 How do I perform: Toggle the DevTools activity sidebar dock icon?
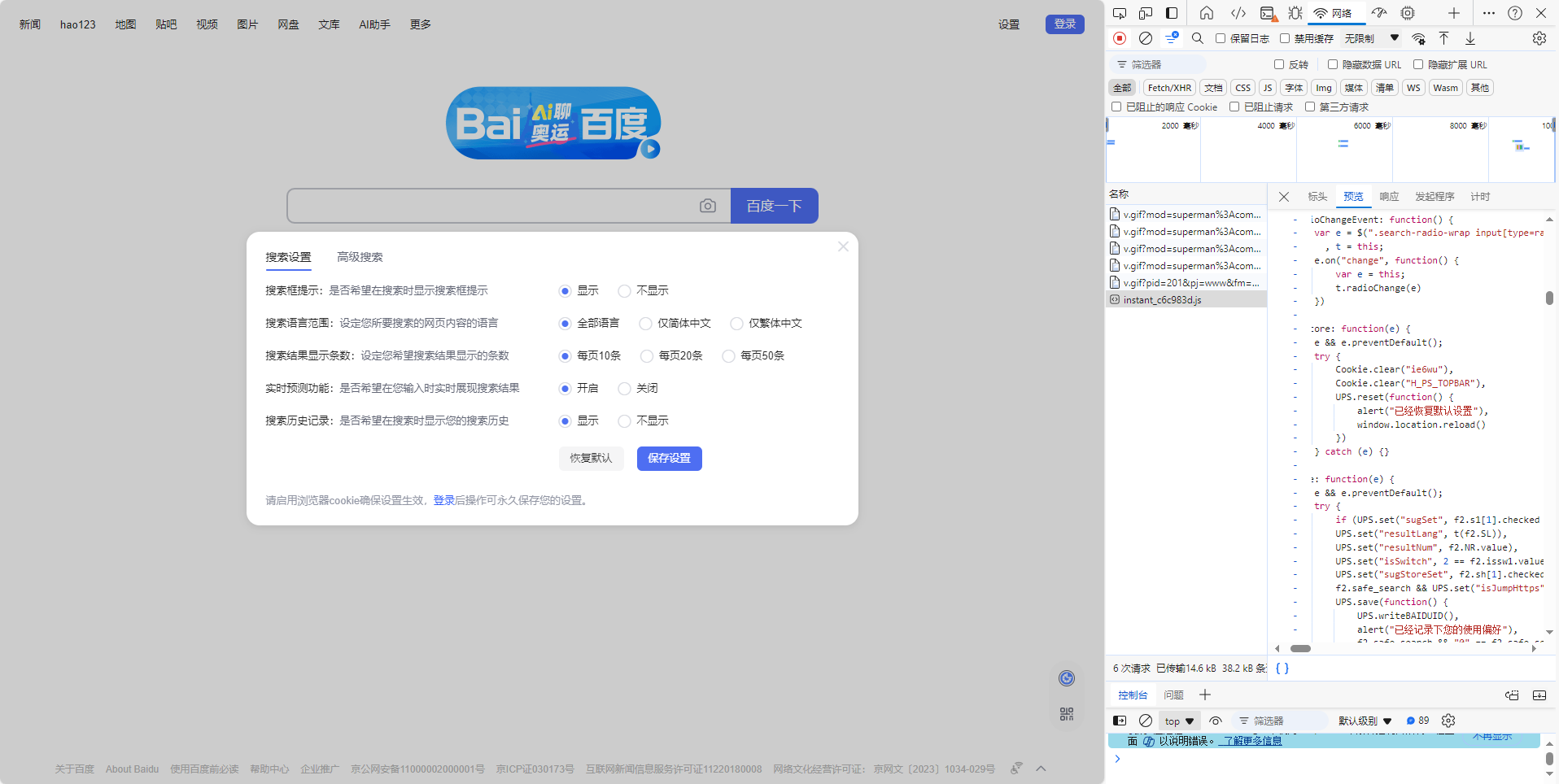point(1172,13)
